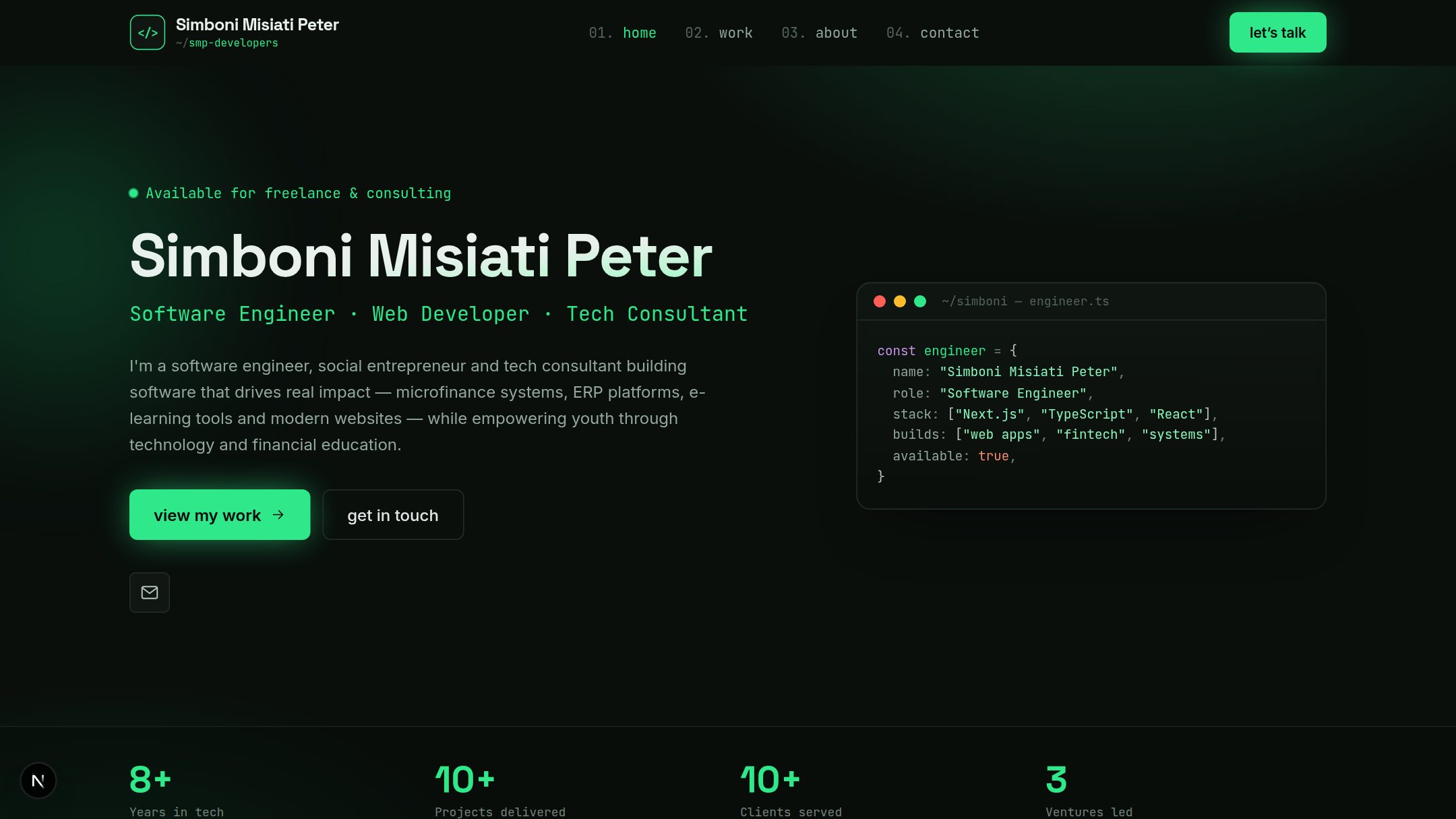Open the 02. work nav item
Screen dimensions: 1456x819
[719, 33]
